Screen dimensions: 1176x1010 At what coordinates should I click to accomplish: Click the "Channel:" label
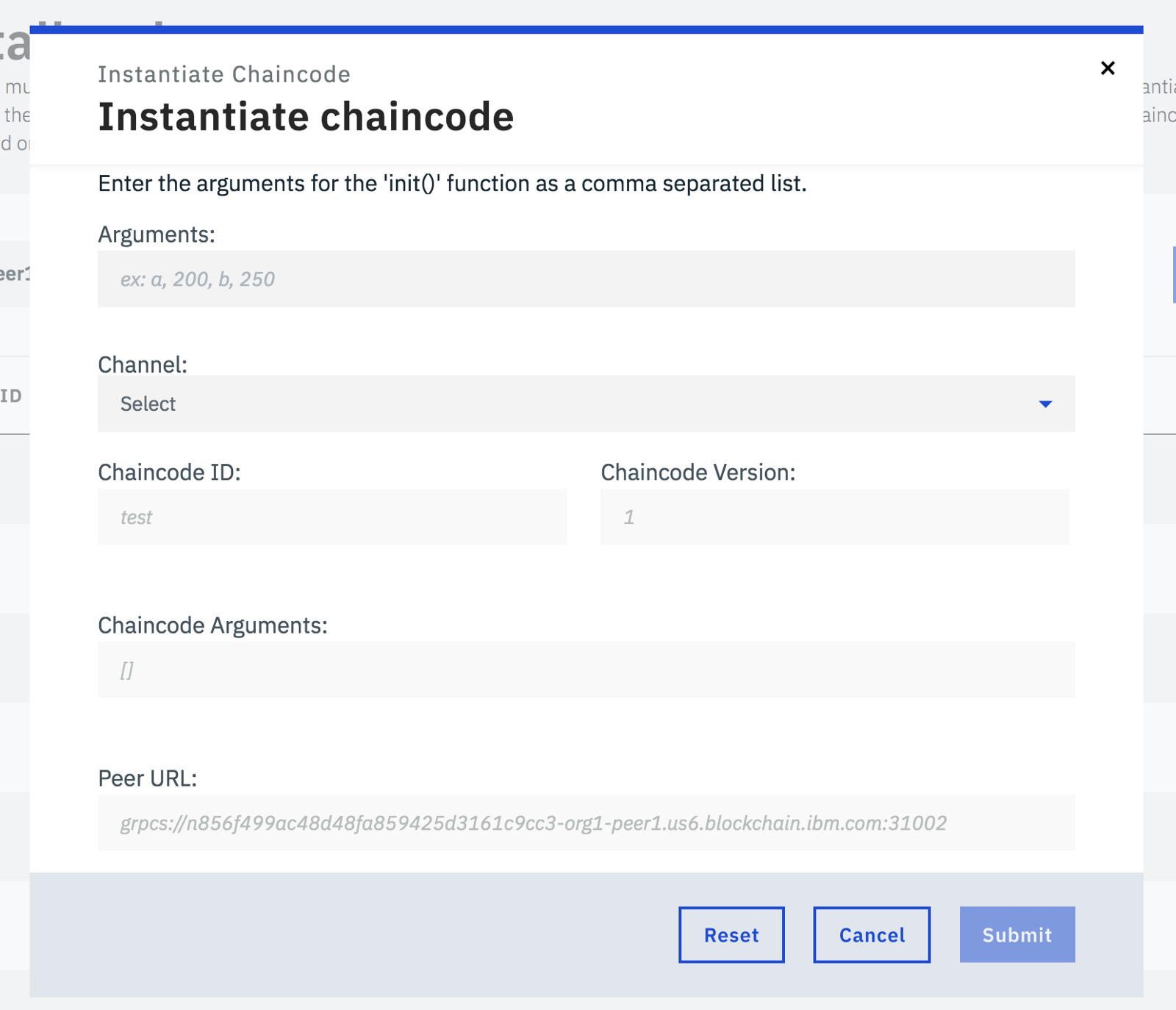(143, 365)
